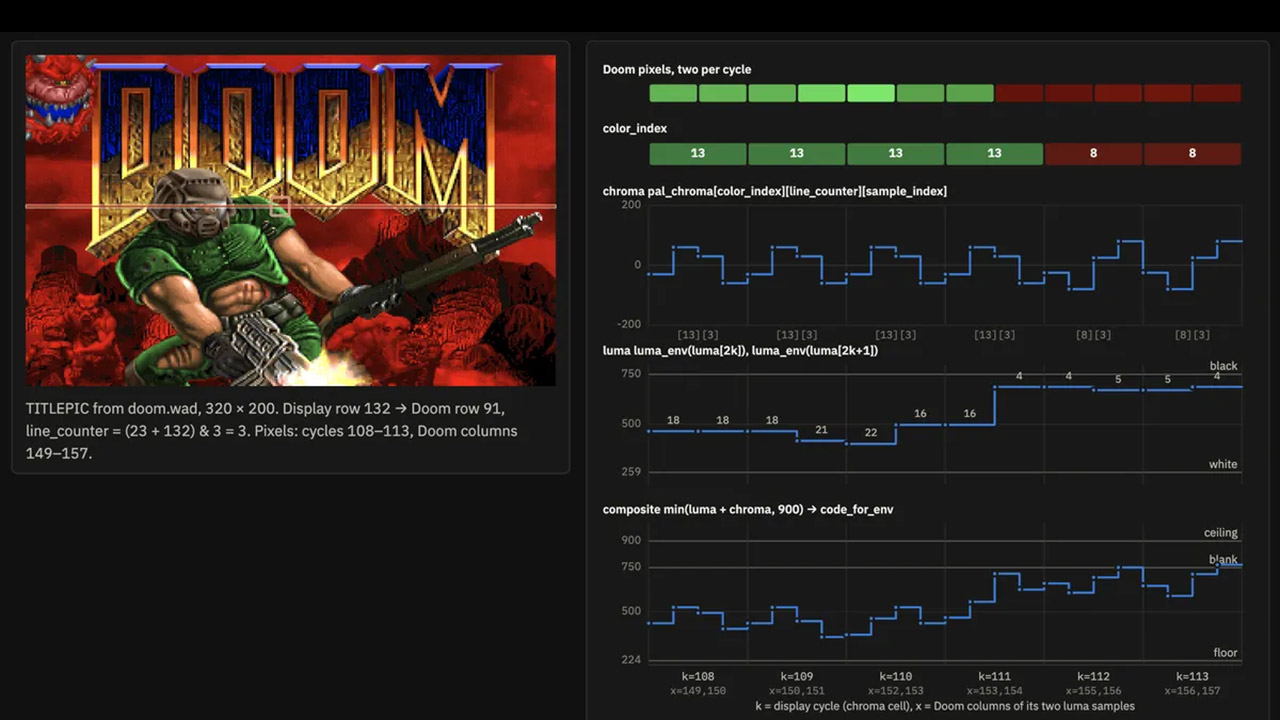
Task: Pick the first dark red swatch after the green pixels
Action: (x=1019, y=93)
